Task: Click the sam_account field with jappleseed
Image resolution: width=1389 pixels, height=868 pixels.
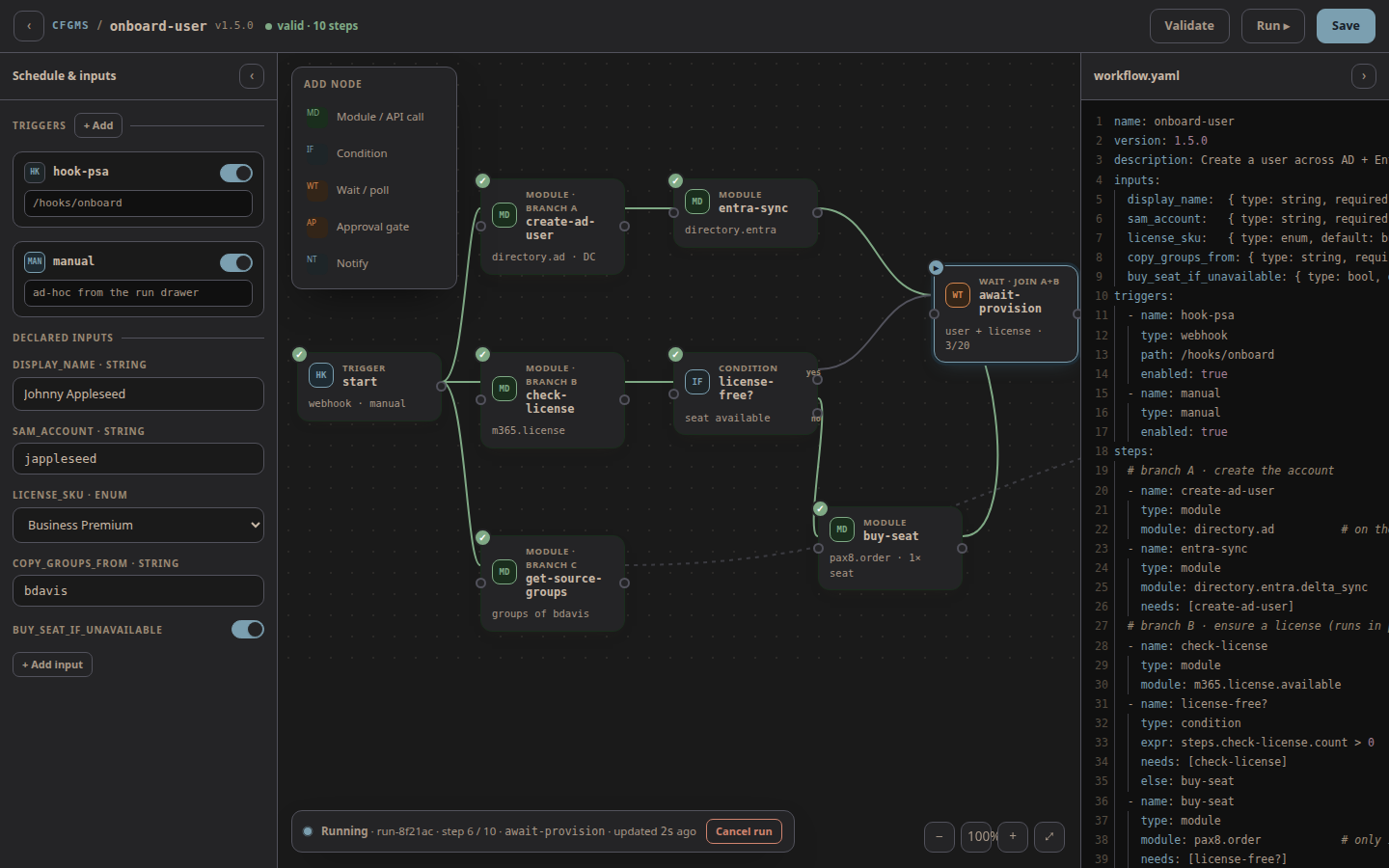Action: pos(138,459)
